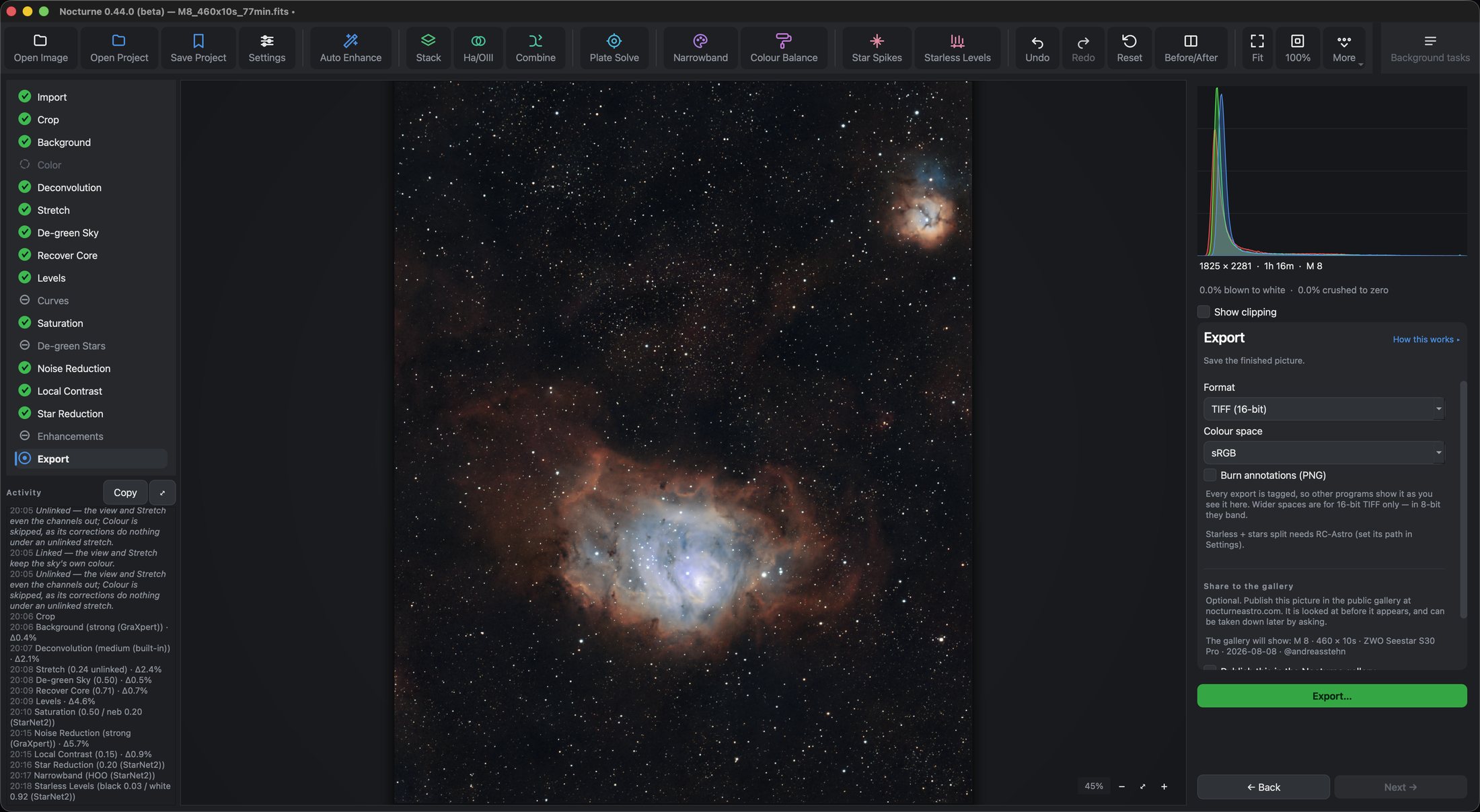This screenshot has height=812, width=1480.
Task: Click the Export panel scrollbar
Action: tap(1463, 499)
